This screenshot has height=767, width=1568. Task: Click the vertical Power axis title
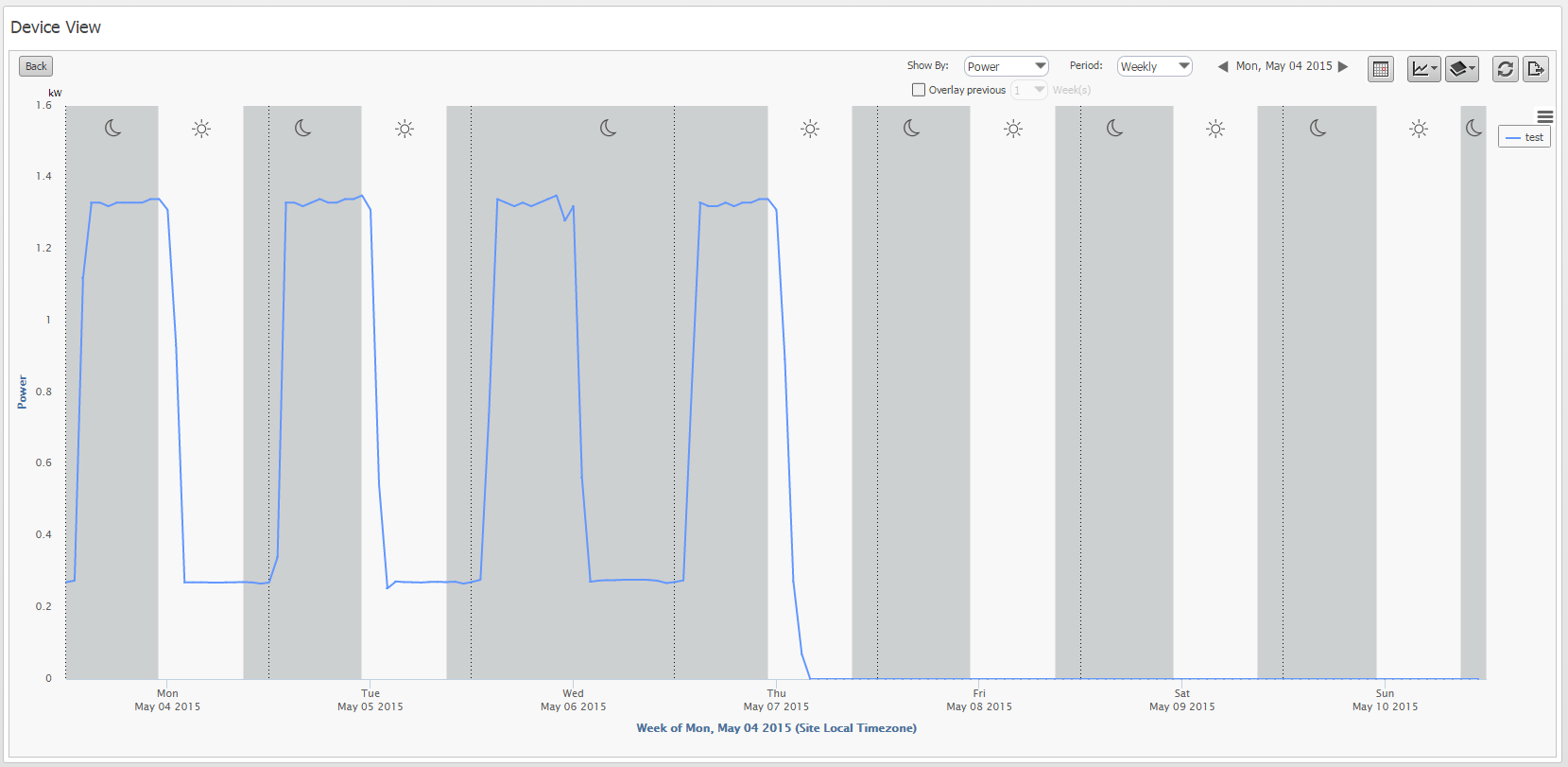22,392
